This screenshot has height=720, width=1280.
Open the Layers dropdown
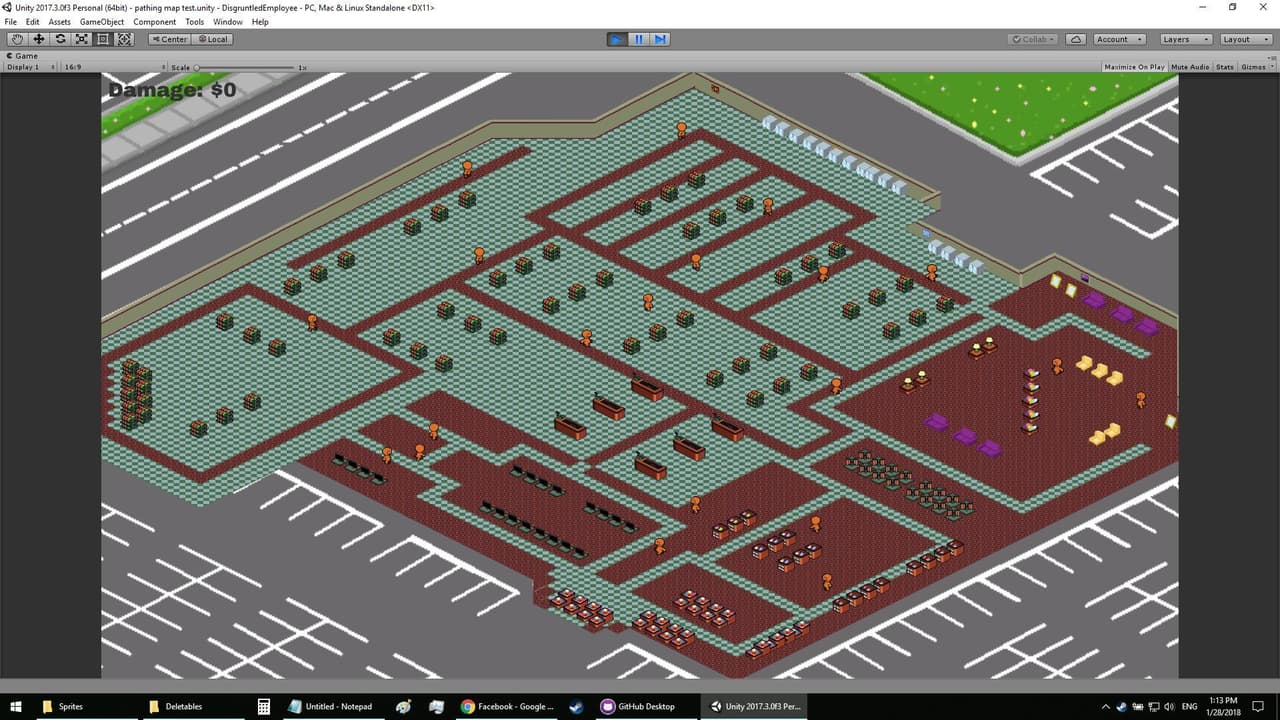coord(1186,39)
